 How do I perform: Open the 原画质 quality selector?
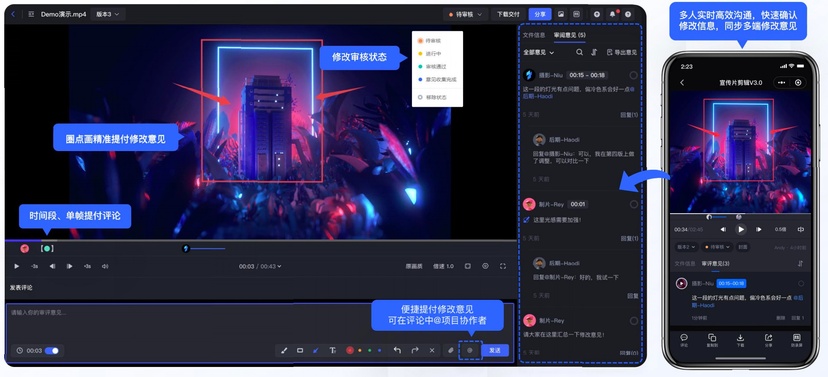click(413, 267)
